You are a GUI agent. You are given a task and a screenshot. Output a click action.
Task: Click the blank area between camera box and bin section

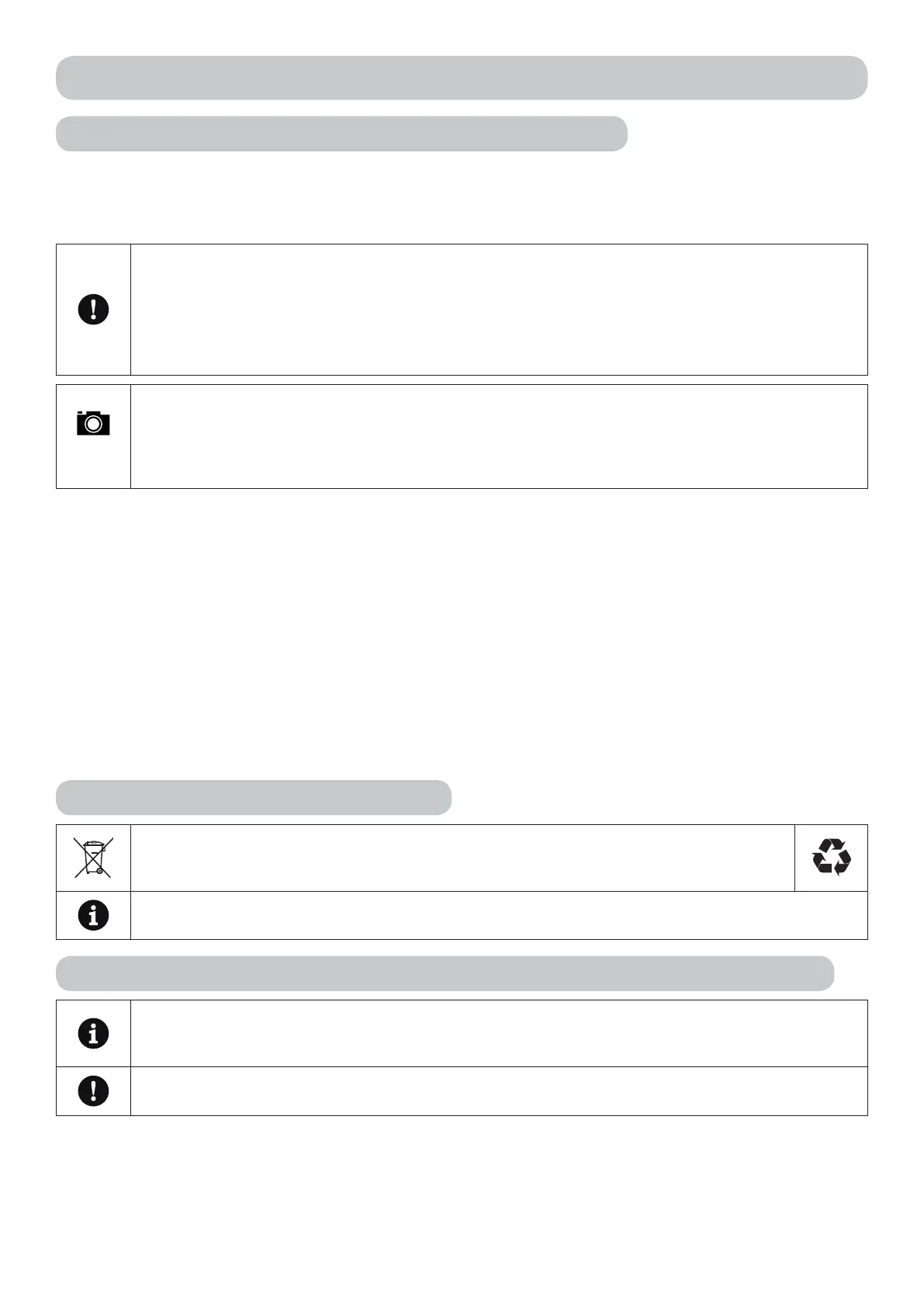tap(461, 633)
